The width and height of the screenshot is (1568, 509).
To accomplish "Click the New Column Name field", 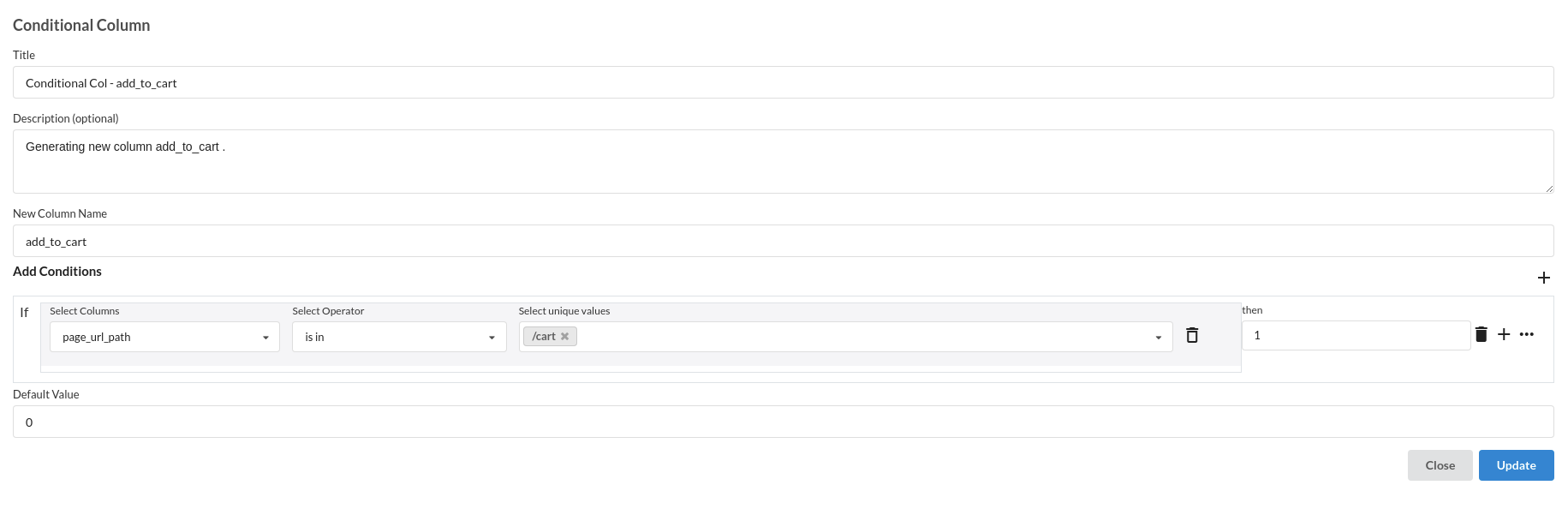I will tap(783, 241).
